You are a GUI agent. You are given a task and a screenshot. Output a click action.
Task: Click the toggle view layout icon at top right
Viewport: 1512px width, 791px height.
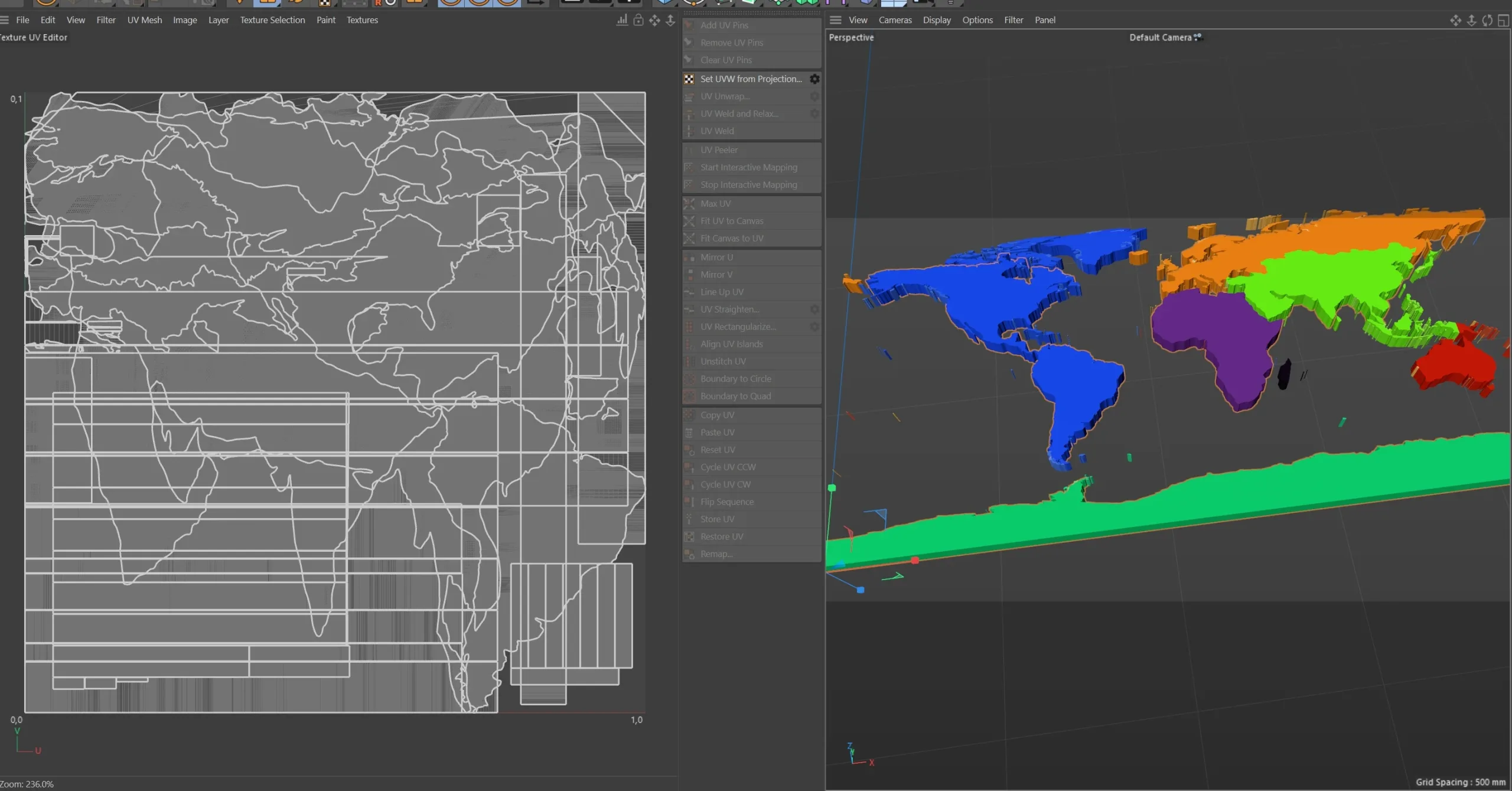(x=1502, y=20)
